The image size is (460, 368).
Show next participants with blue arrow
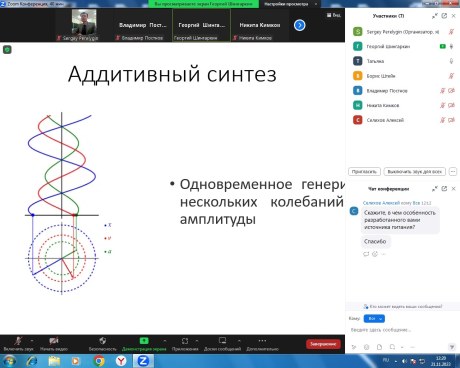tap(300, 25)
